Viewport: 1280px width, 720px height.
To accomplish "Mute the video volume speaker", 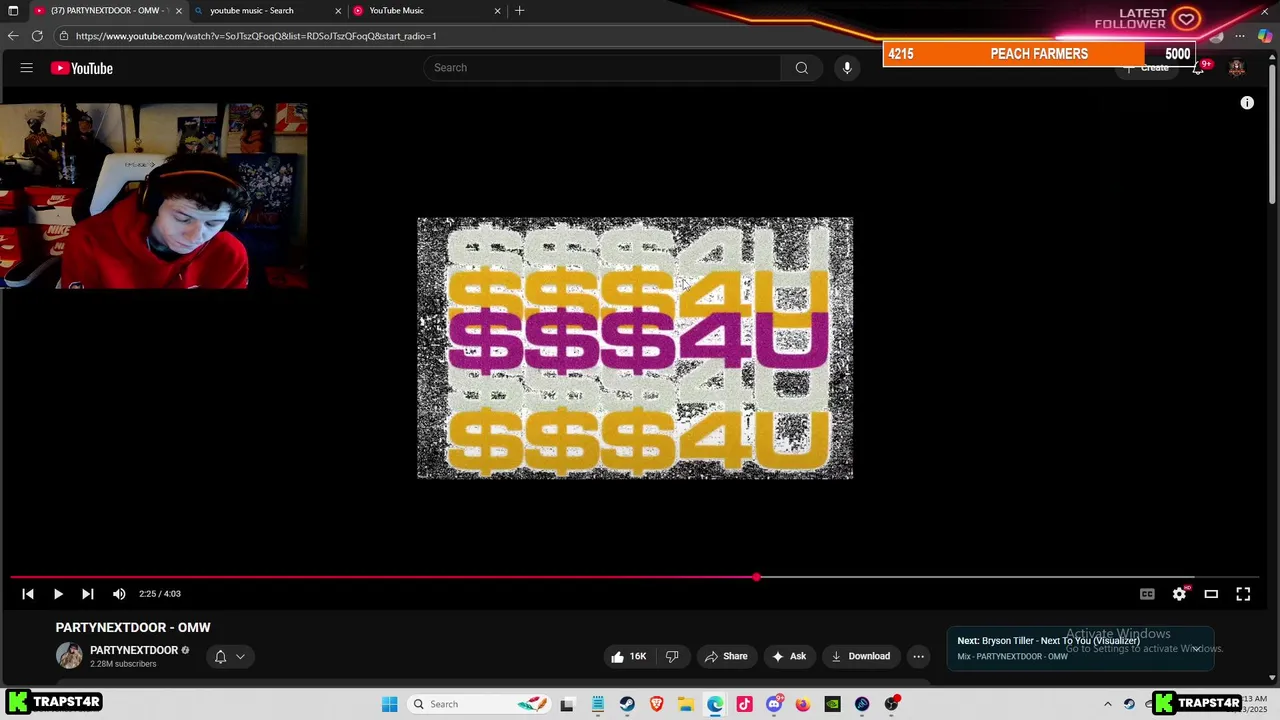I will click(119, 594).
